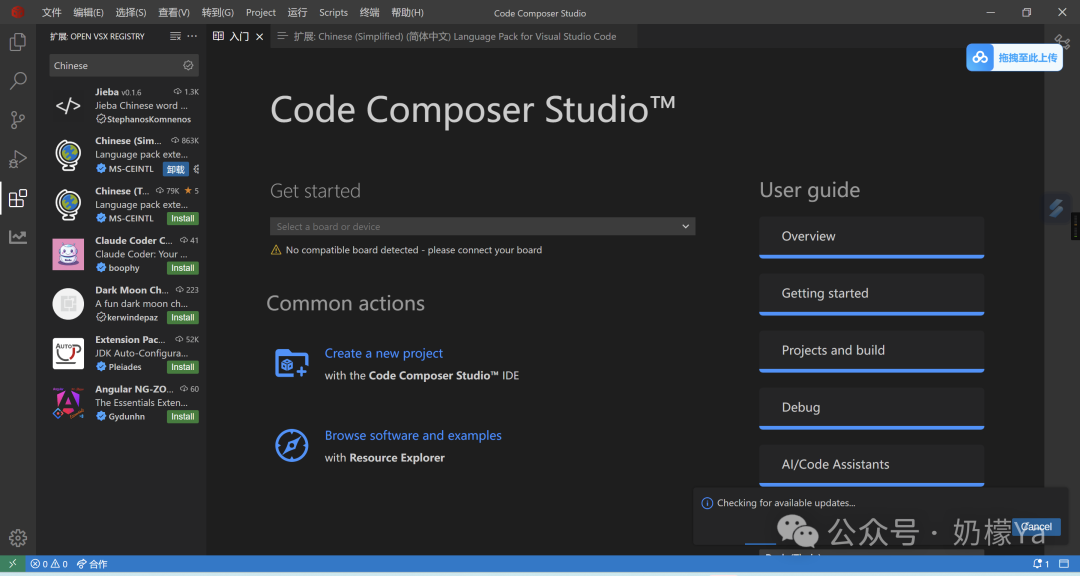Open Projects and build user guide

871,351
